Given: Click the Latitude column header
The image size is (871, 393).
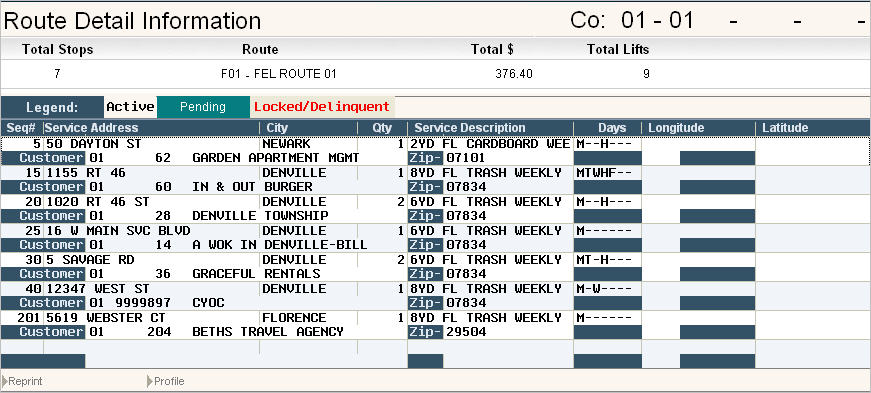Looking at the screenshot, I should (813, 128).
